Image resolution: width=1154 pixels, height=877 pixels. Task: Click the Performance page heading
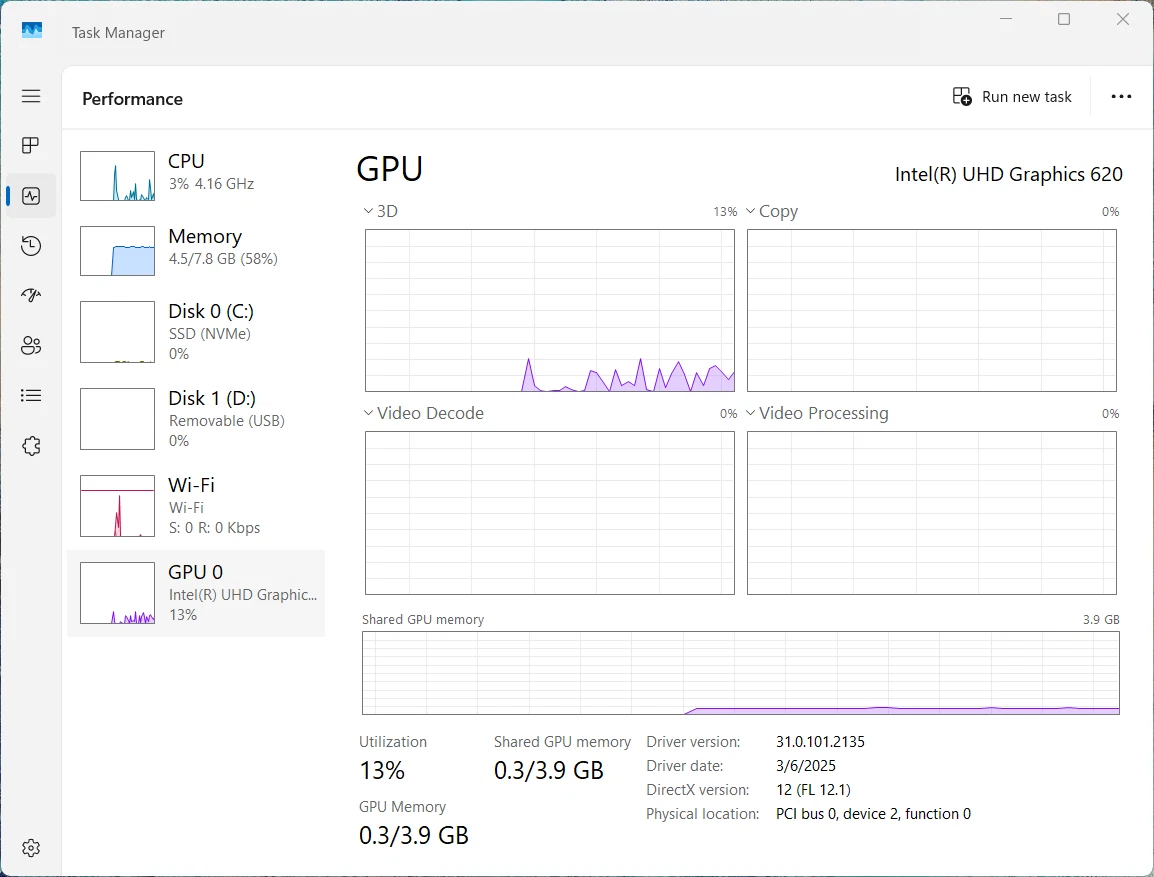tap(132, 99)
